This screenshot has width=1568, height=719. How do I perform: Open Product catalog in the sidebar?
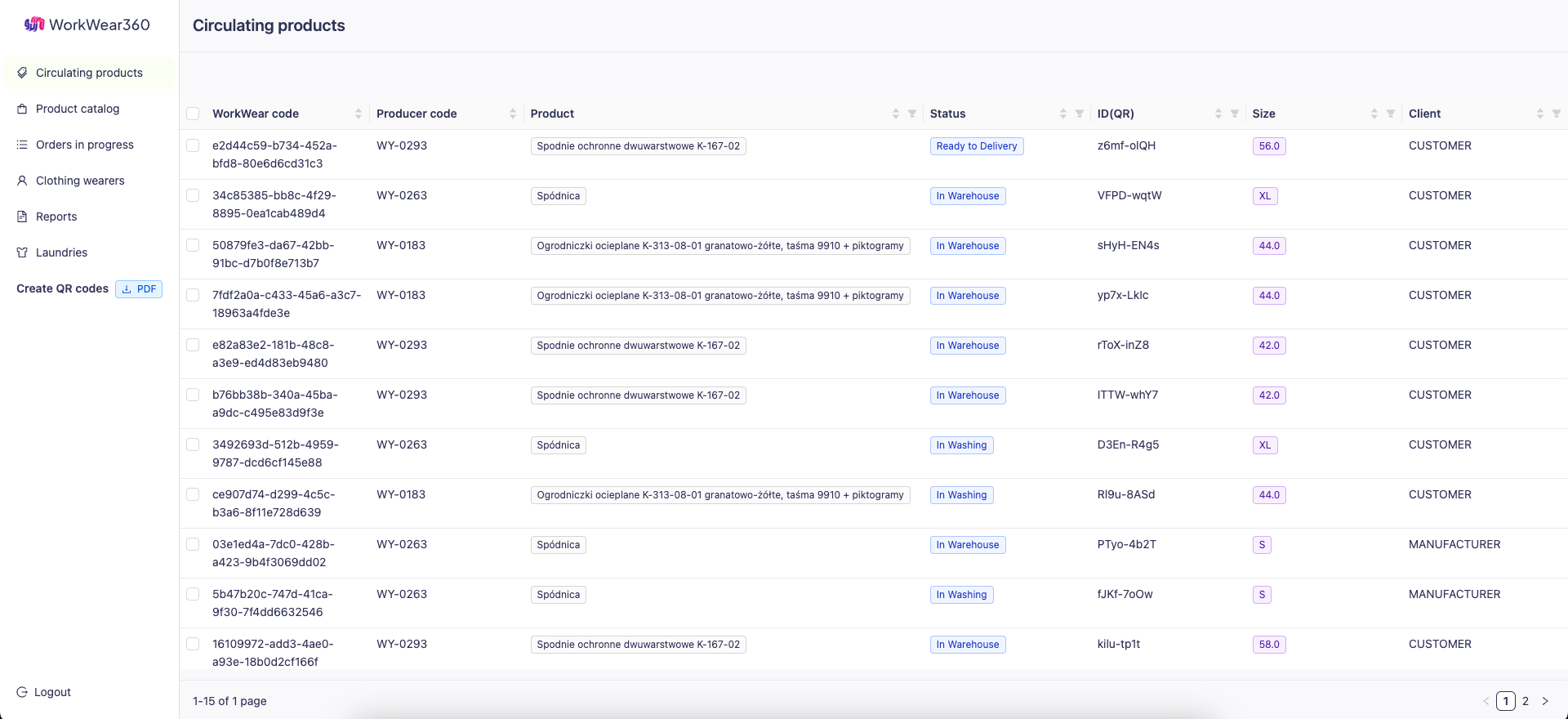[78, 109]
